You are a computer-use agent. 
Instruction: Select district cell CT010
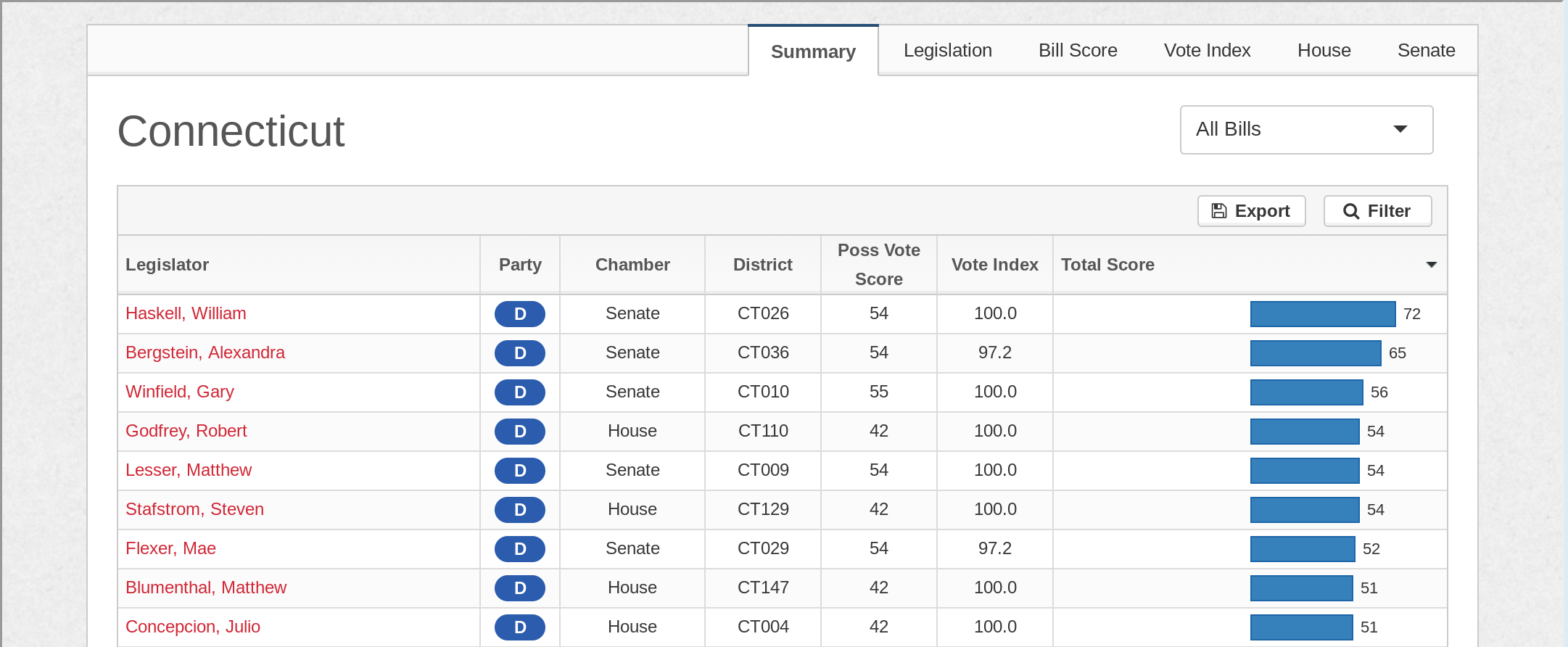point(763,392)
